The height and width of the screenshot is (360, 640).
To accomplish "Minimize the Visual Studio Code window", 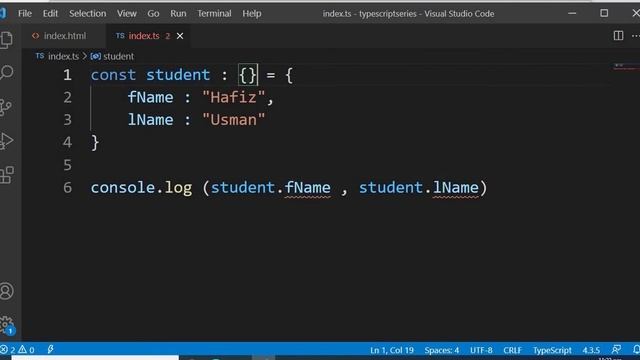I will tap(572, 13).
